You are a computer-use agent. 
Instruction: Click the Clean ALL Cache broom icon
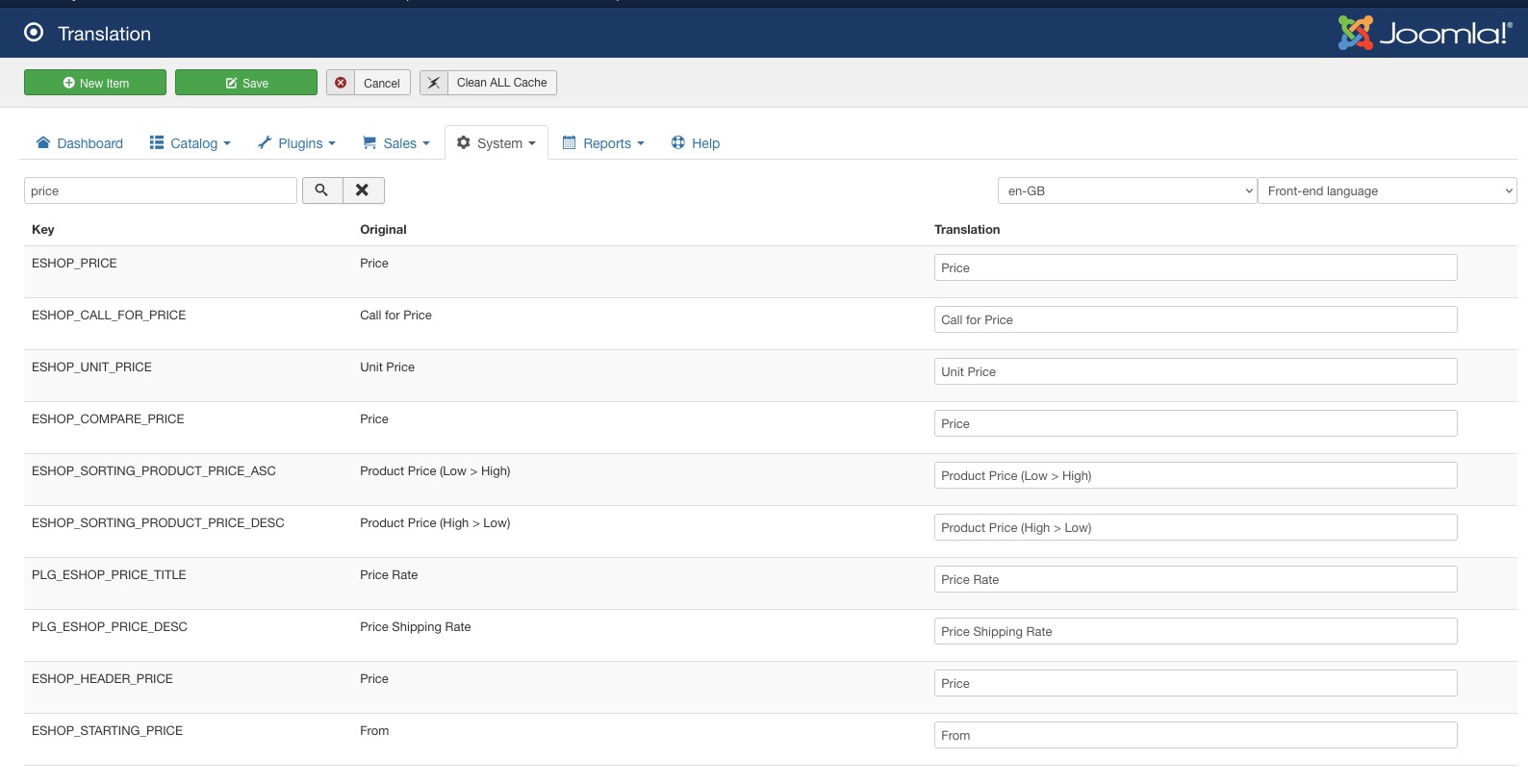tap(434, 83)
